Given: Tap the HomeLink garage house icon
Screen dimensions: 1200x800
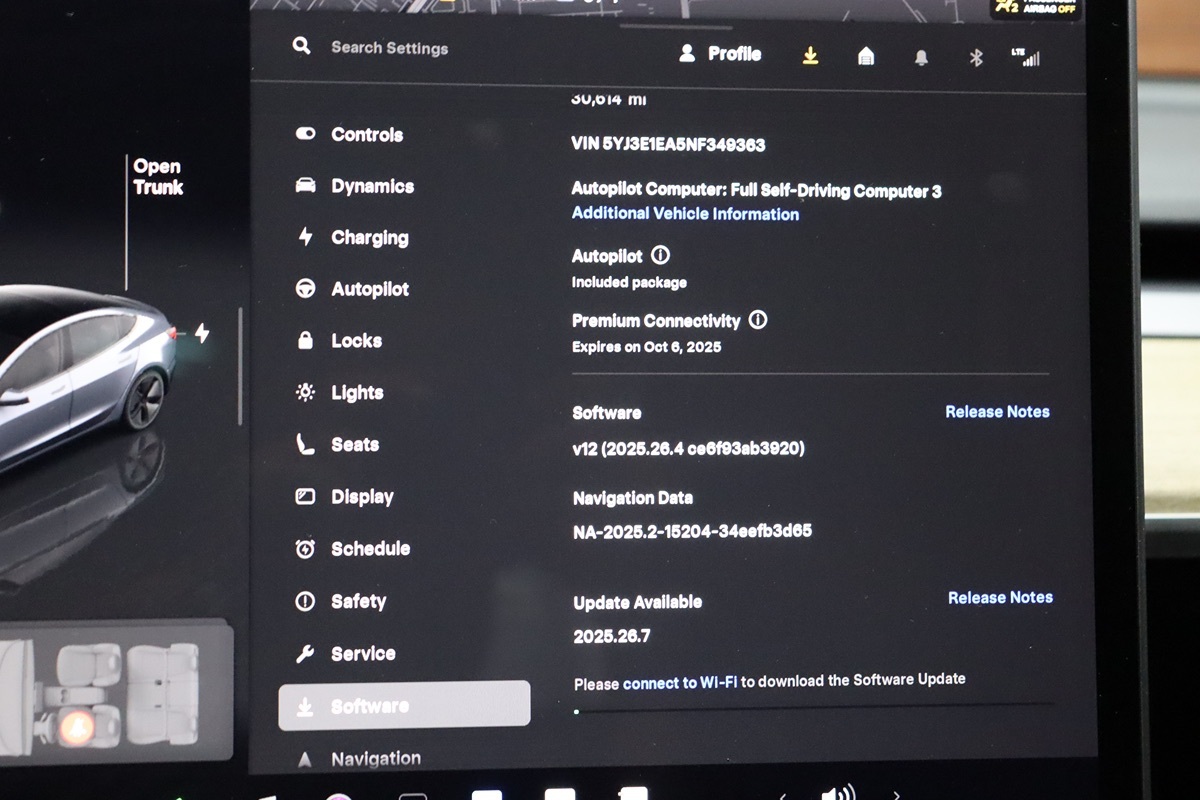Looking at the screenshot, I should [x=866, y=57].
